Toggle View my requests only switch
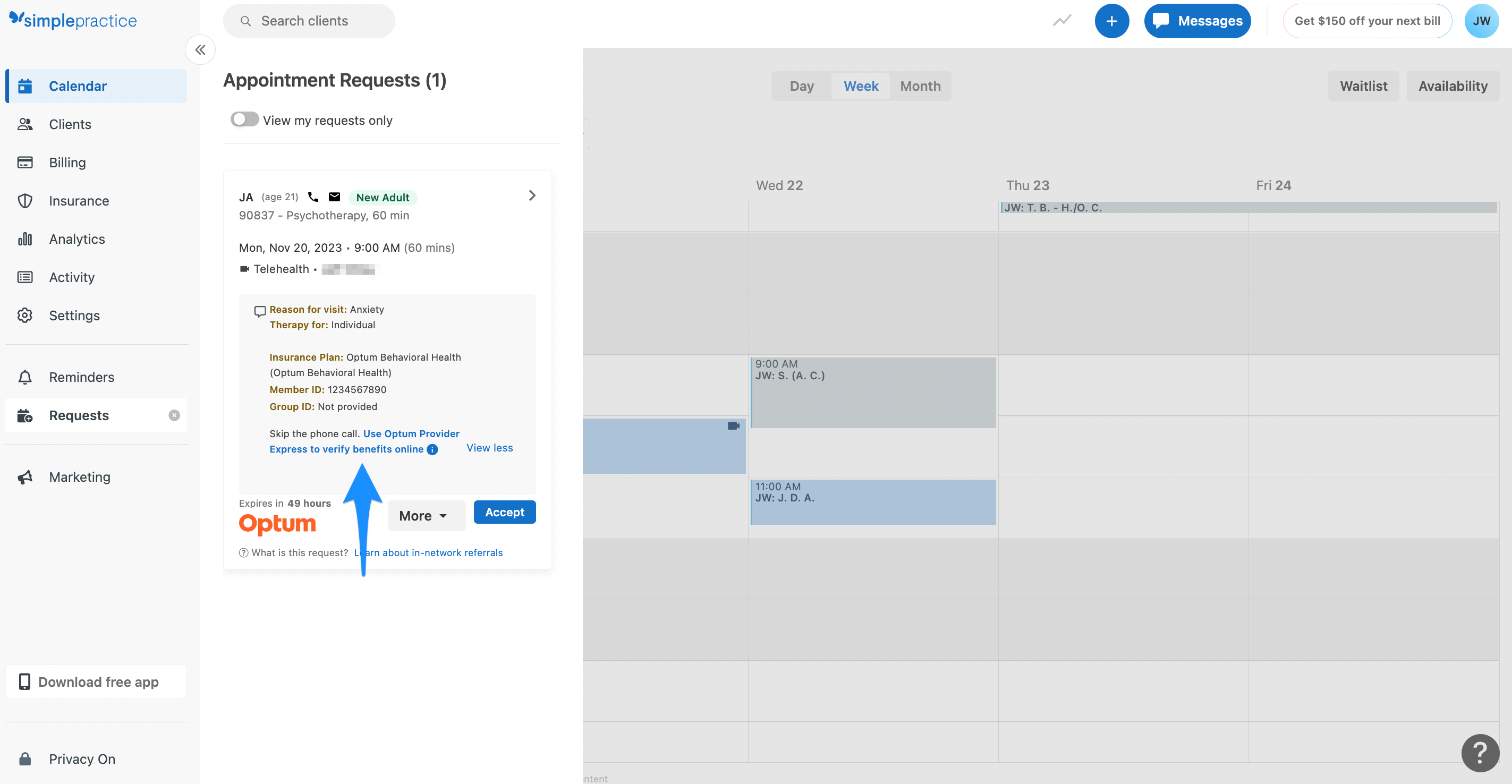Screen dimensions: 1512x784 [245, 120]
